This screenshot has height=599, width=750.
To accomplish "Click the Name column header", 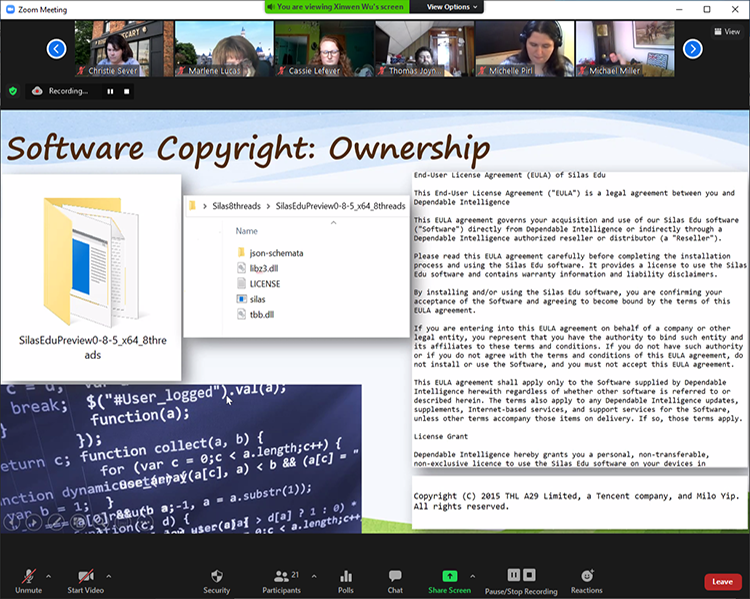I will (246, 231).
